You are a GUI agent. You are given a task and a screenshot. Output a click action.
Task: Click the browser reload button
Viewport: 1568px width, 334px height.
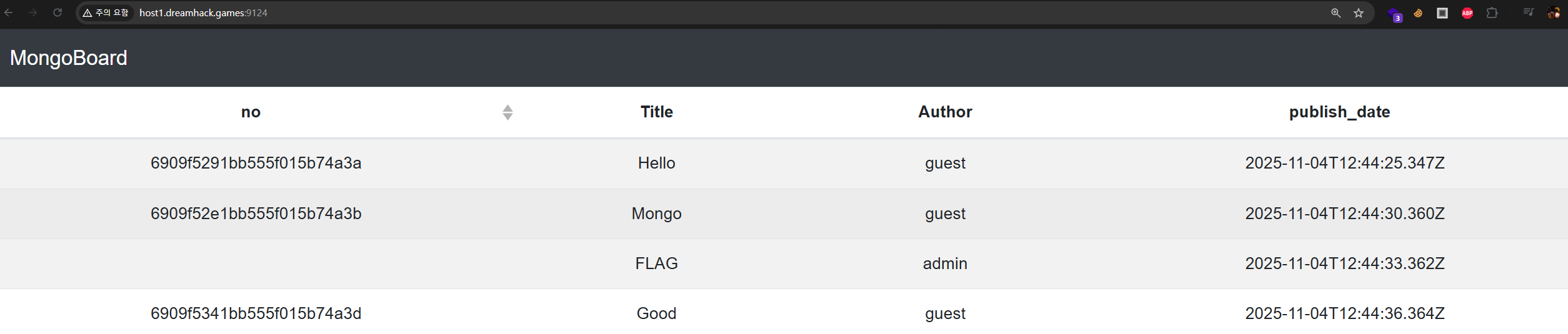[57, 12]
